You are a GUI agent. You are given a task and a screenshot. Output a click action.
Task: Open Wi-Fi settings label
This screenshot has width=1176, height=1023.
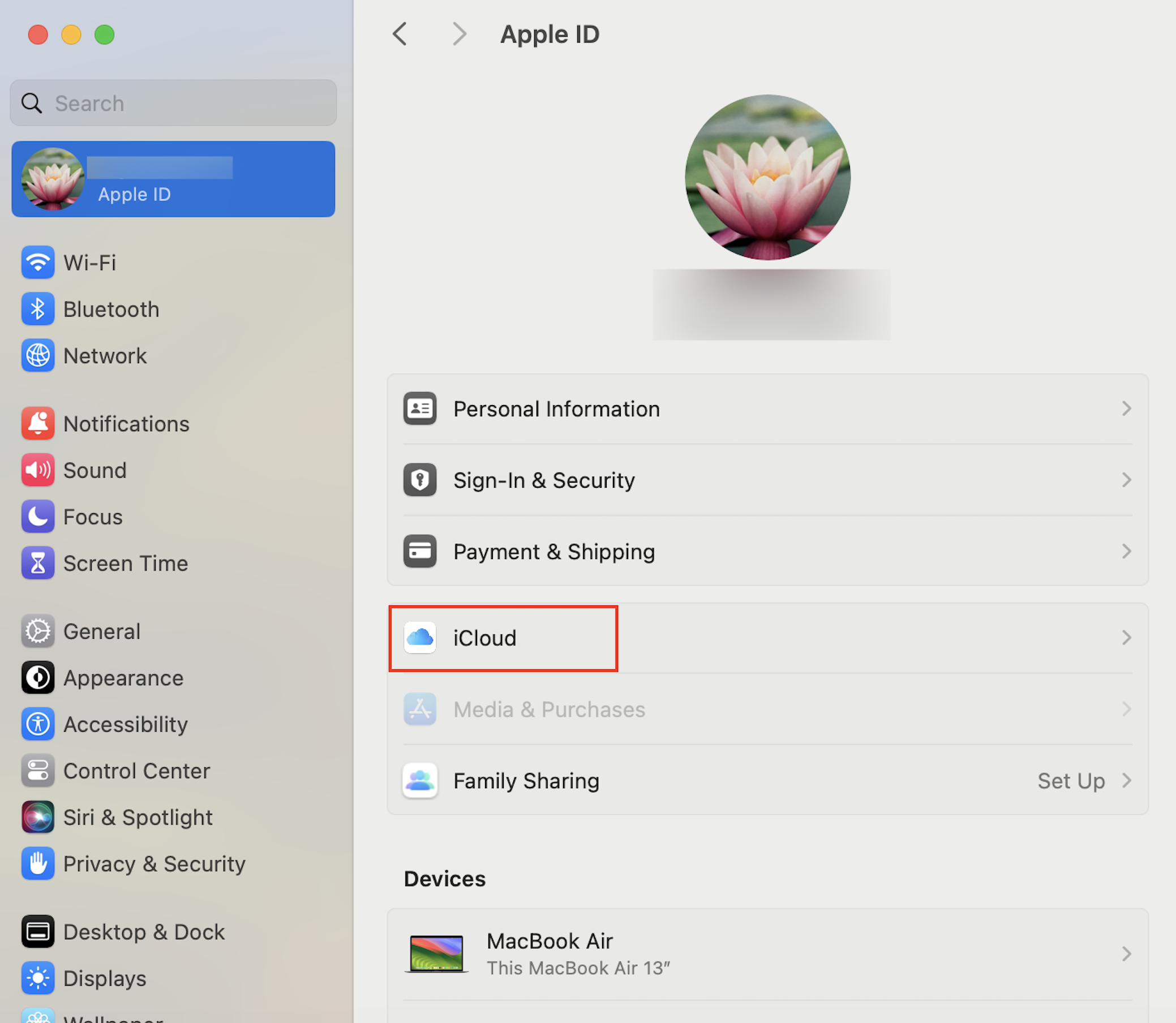(89, 263)
